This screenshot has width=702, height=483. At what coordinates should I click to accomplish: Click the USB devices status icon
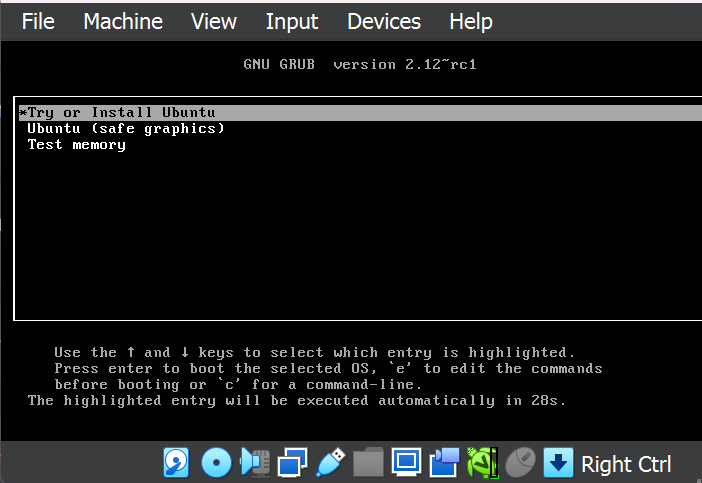(x=330, y=462)
